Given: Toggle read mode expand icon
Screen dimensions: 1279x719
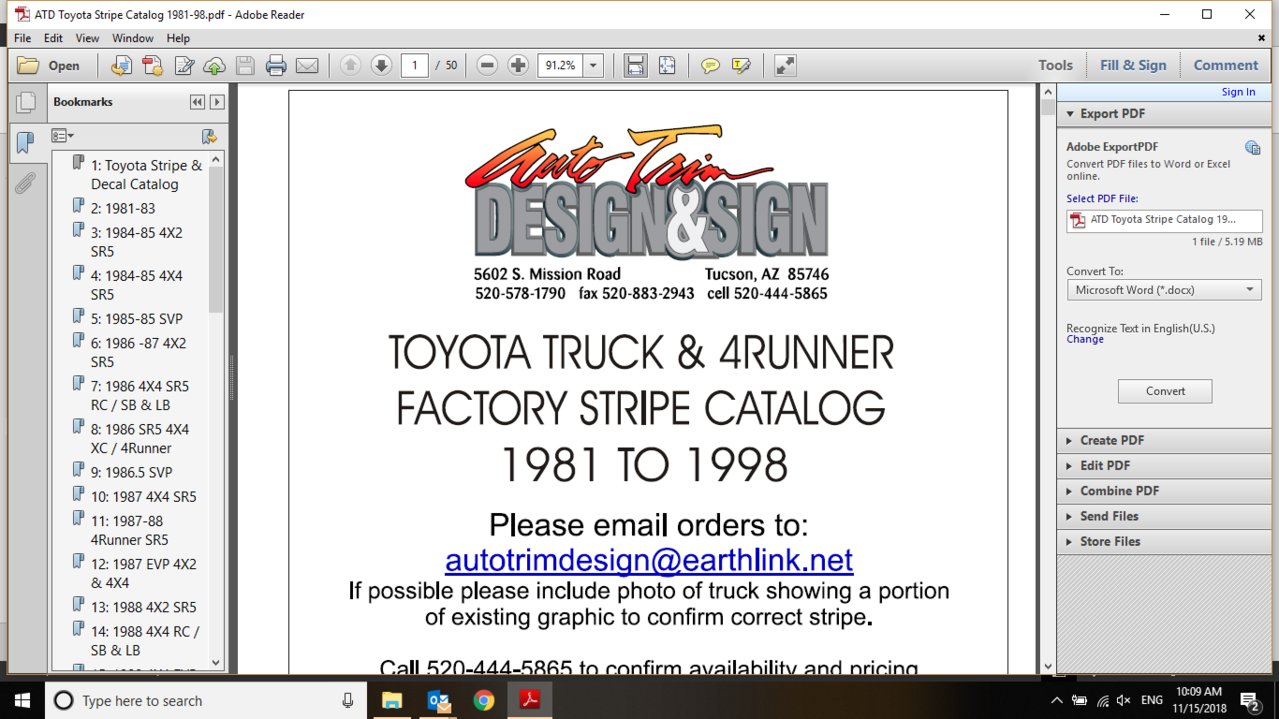Looking at the screenshot, I should point(785,65).
